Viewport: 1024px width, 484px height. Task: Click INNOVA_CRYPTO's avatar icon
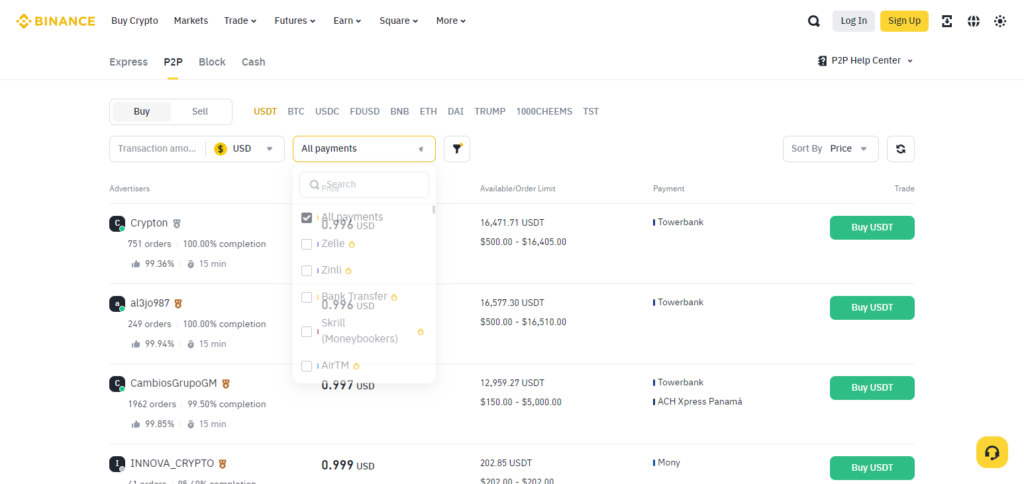tap(117, 464)
